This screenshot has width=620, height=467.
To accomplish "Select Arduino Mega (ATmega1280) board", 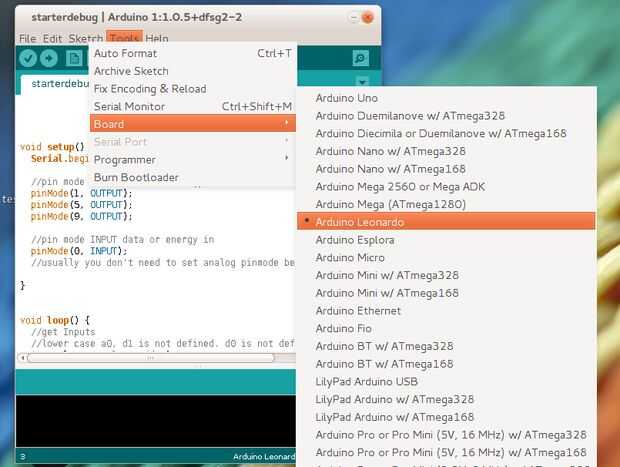I will tap(446, 204).
